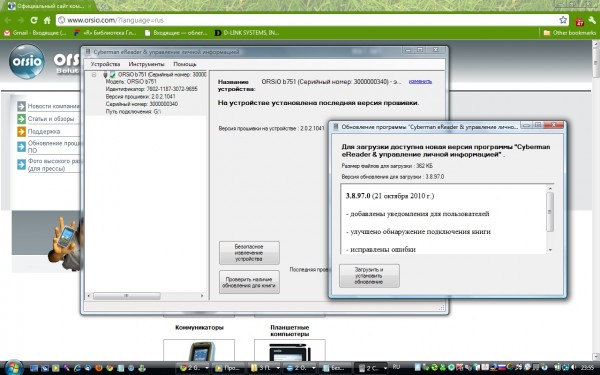600x375 pixels.
Task: Open the Устройства menu
Action: 105,64
